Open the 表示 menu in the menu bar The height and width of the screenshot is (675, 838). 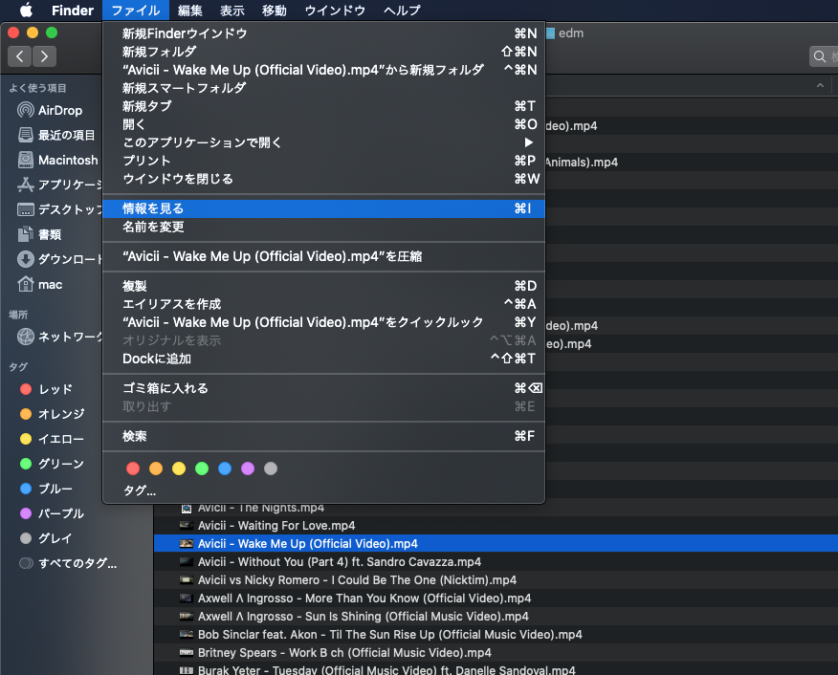pyautogui.click(x=232, y=11)
